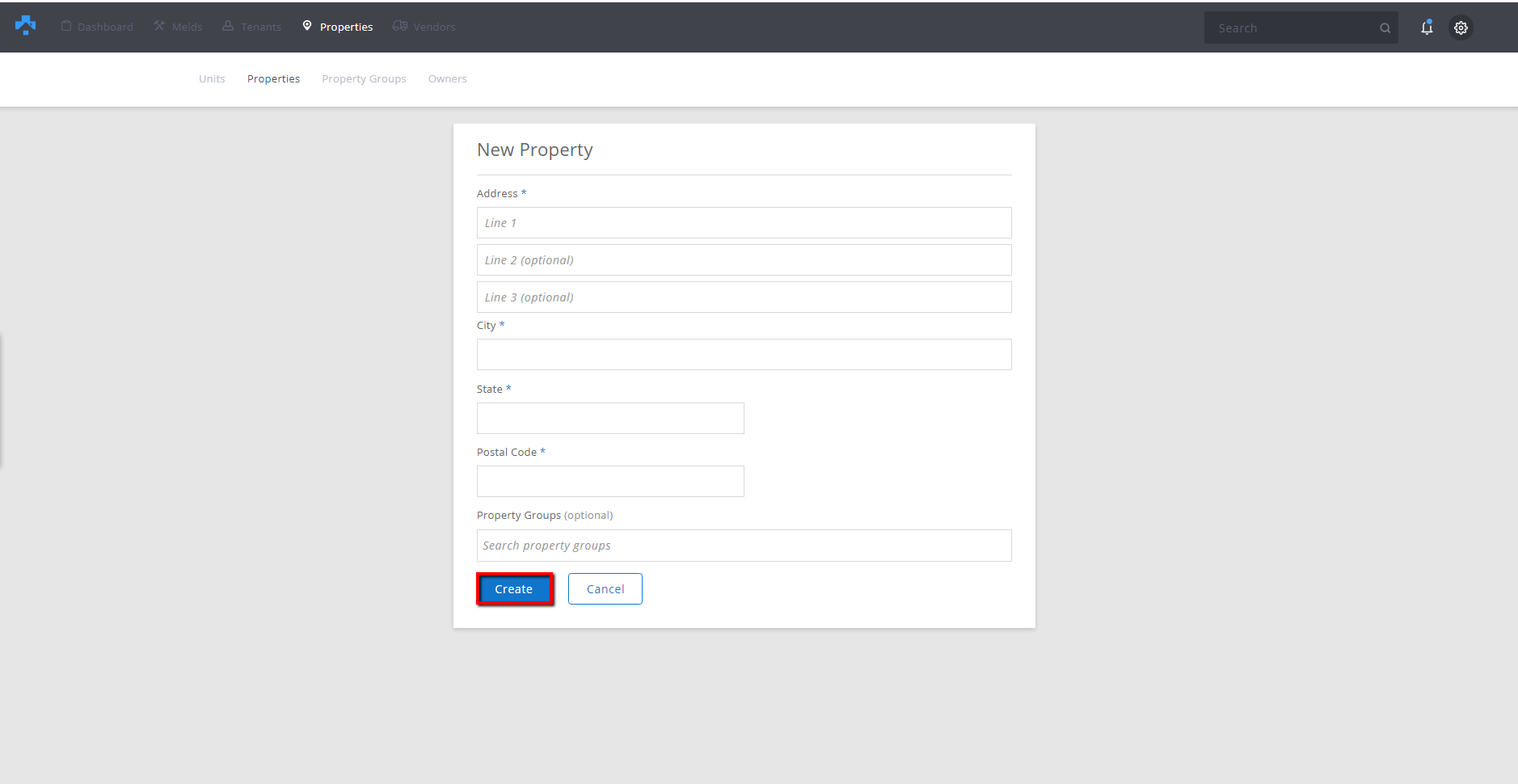Go to Melds in top navigation

[187, 27]
